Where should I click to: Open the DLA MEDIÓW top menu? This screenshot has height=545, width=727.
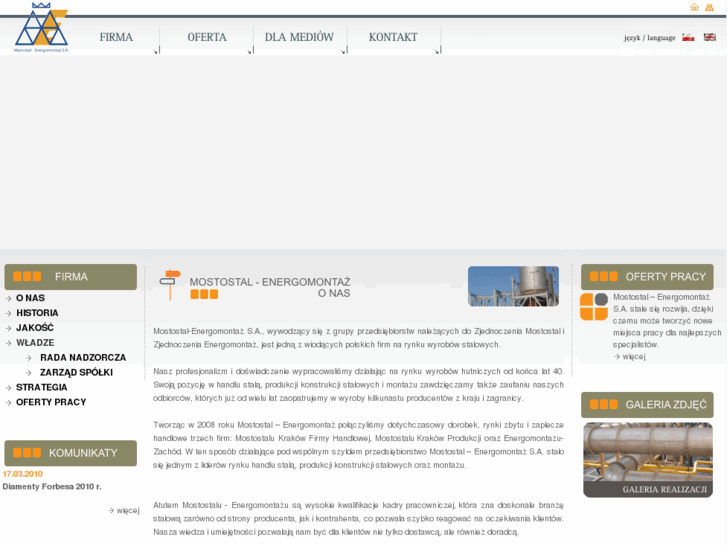pos(299,37)
